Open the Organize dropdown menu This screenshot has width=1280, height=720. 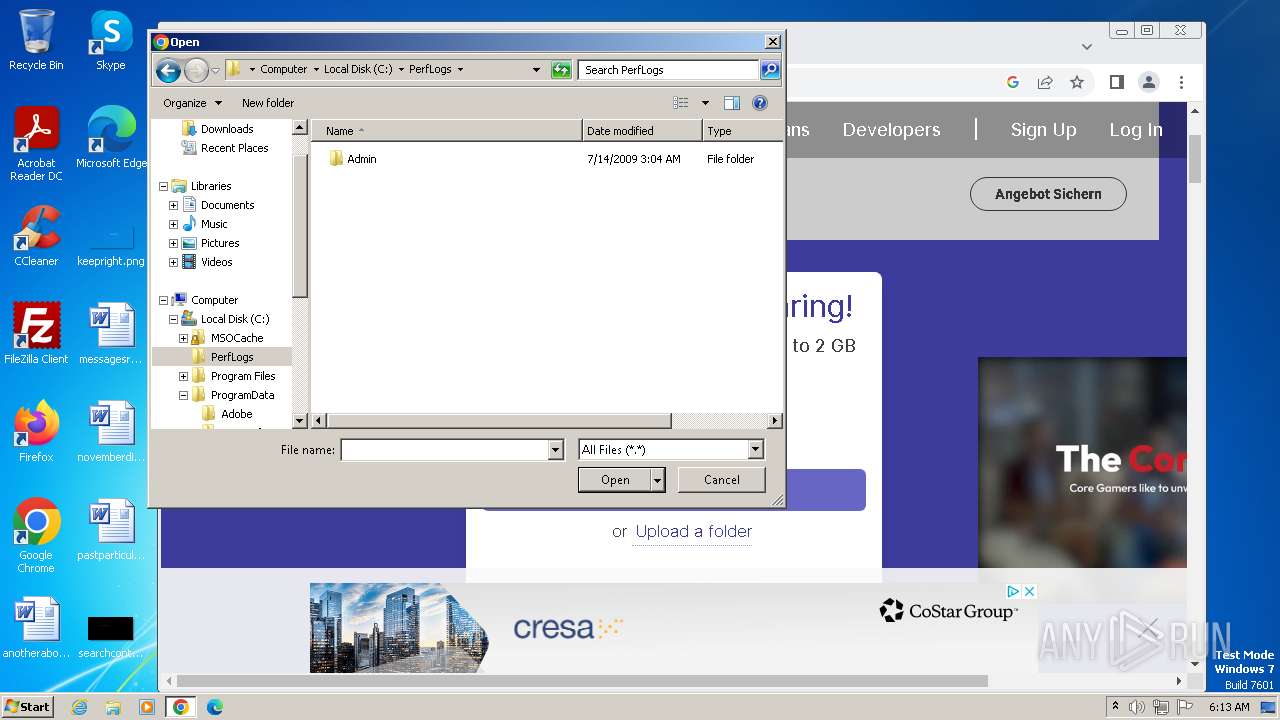click(x=192, y=103)
